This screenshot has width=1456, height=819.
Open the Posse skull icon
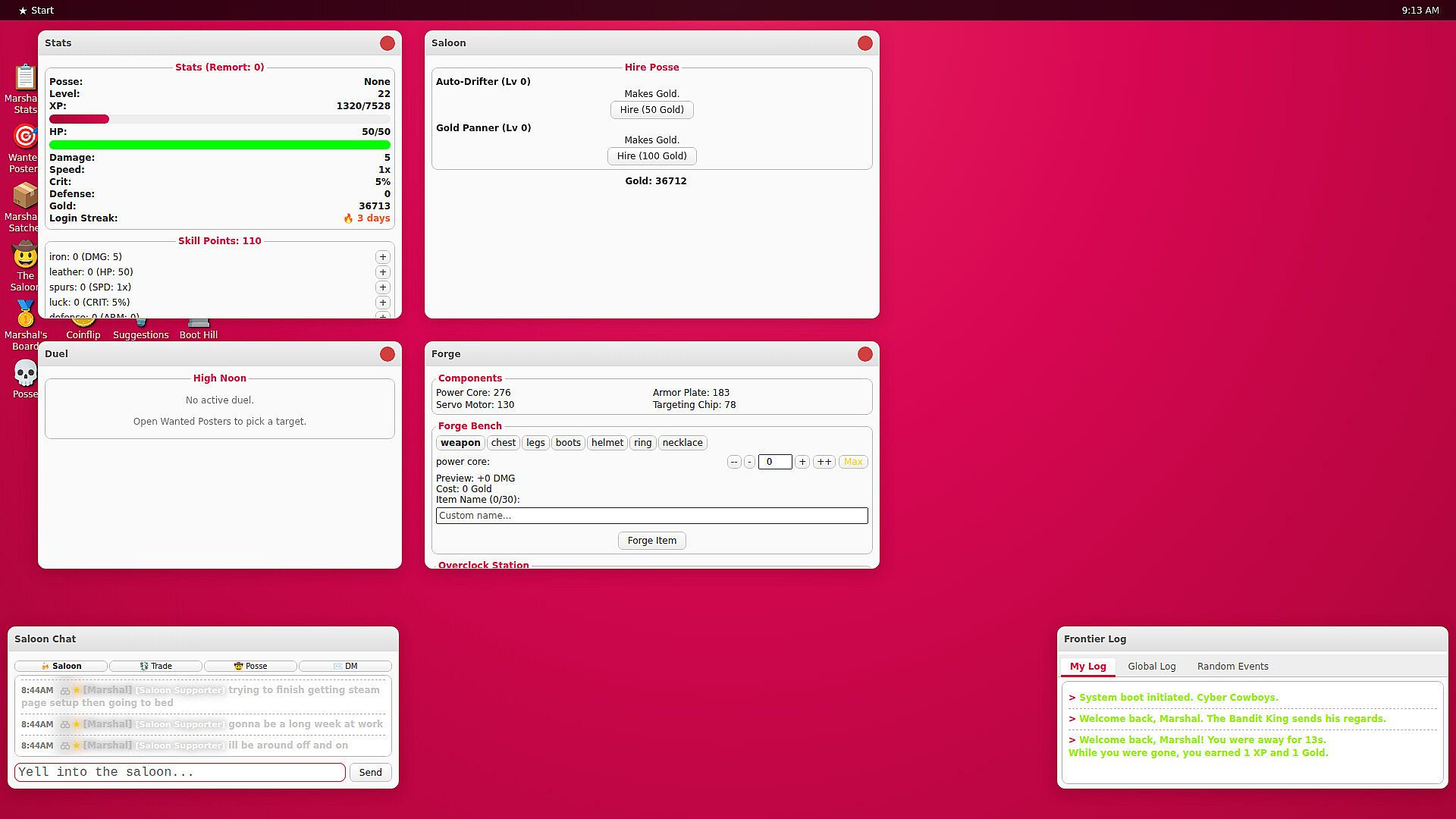[25, 373]
